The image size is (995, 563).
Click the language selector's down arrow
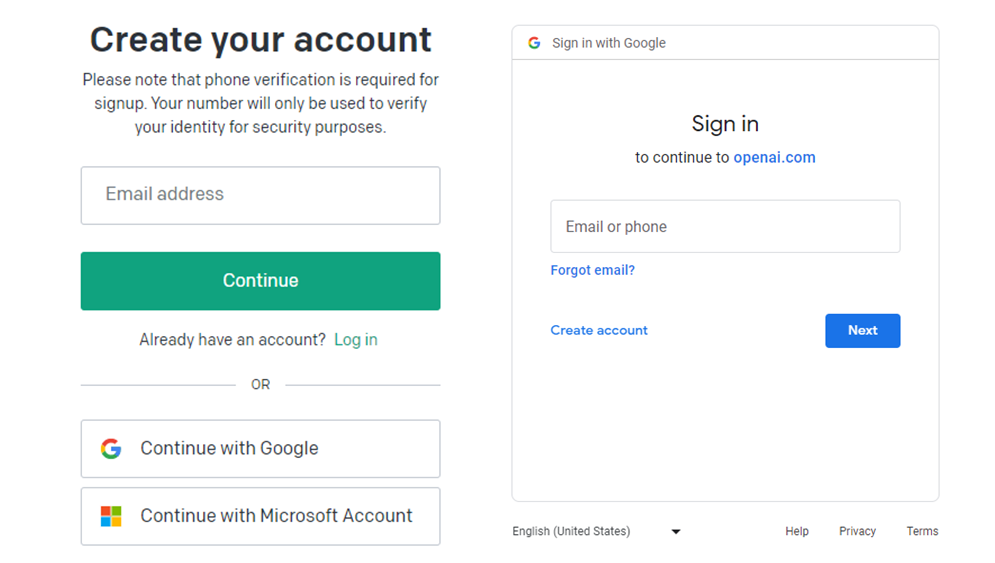tap(676, 532)
